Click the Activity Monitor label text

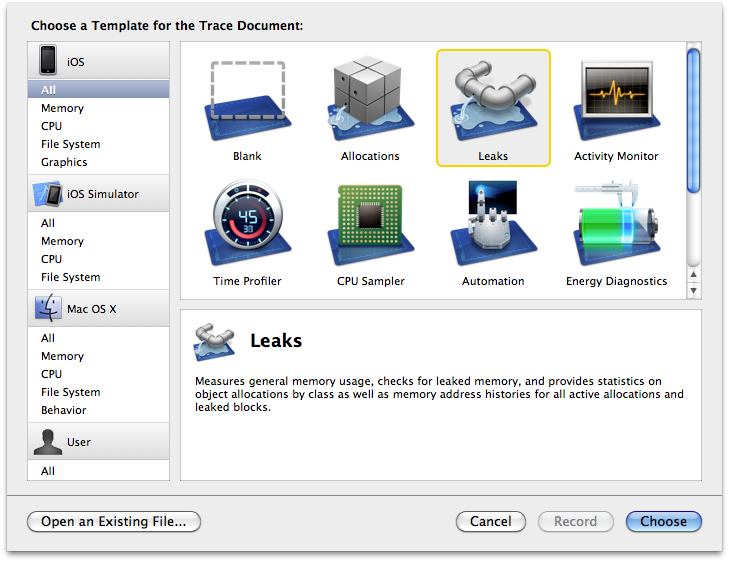point(616,157)
